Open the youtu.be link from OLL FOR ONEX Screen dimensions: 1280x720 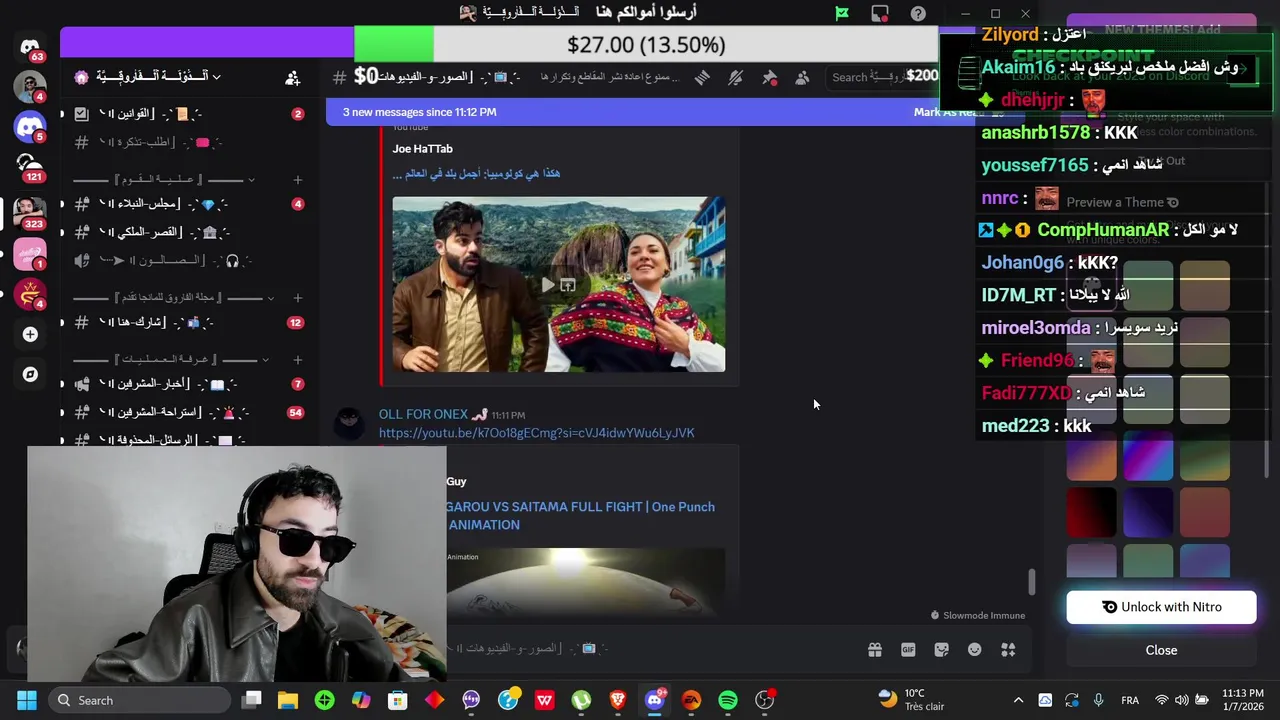[x=536, y=433]
